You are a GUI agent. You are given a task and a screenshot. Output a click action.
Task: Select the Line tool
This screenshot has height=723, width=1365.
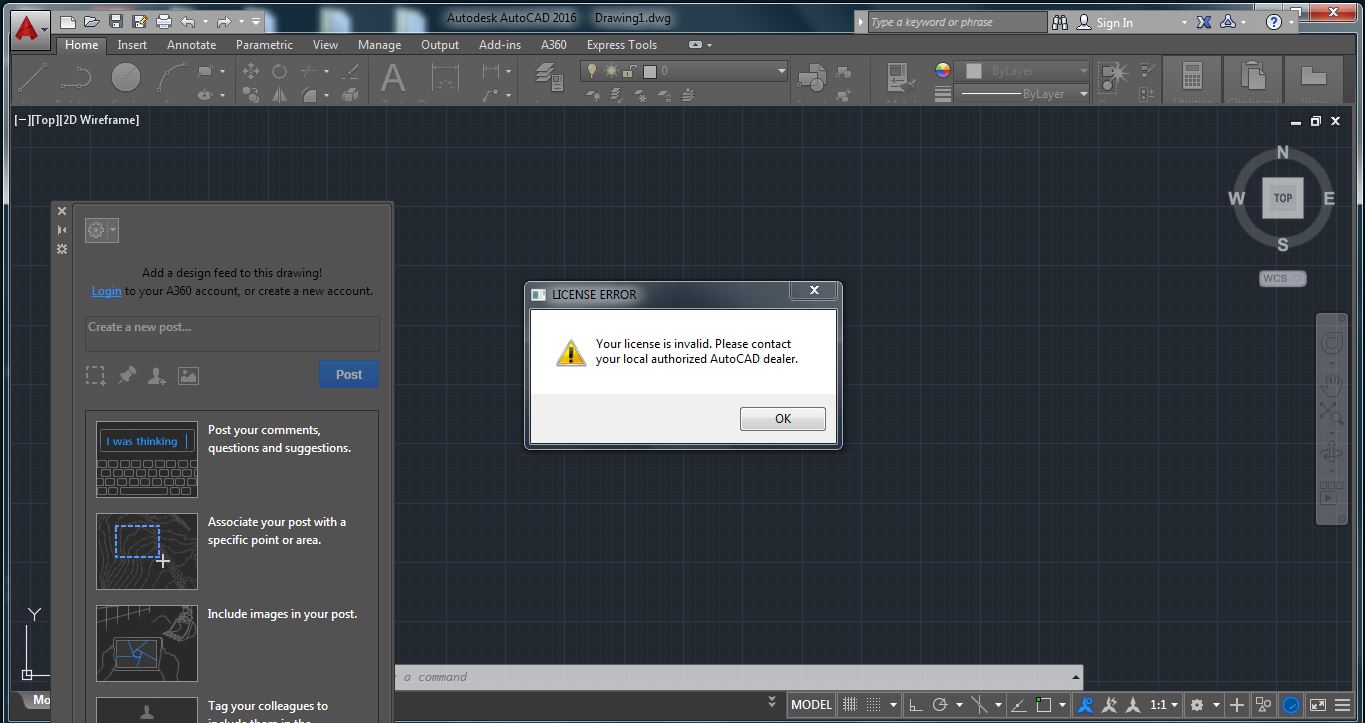(32, 75)
